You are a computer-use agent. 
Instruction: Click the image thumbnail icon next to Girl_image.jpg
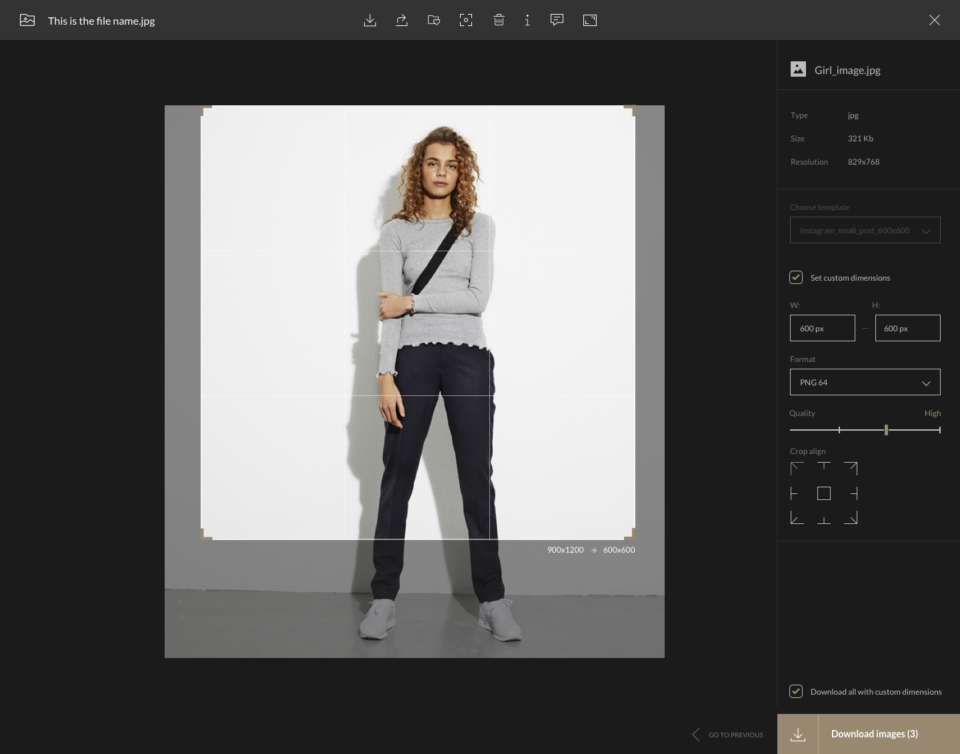coord(797,68)
